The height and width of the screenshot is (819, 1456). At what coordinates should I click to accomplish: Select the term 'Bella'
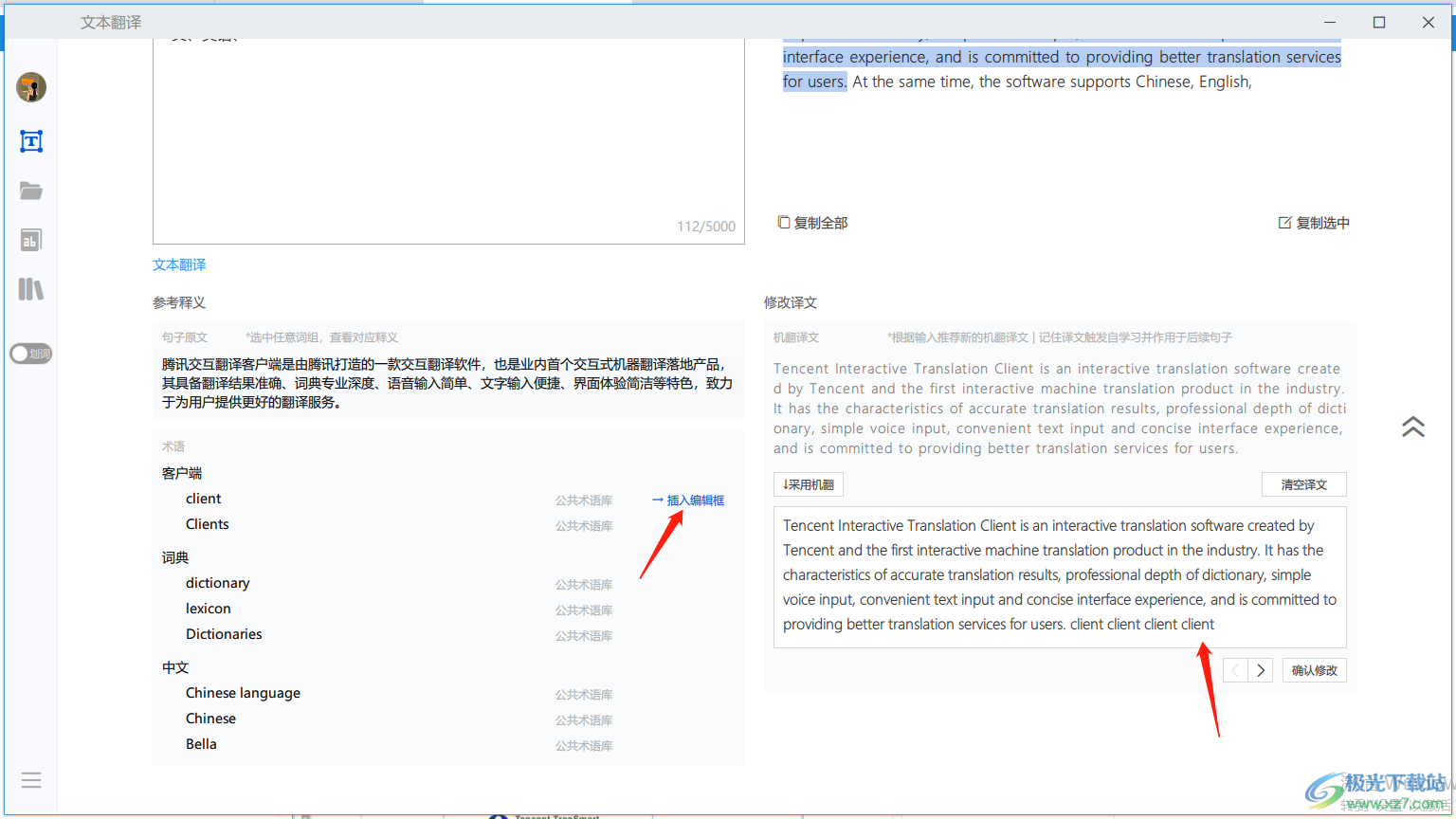point(201,744)
